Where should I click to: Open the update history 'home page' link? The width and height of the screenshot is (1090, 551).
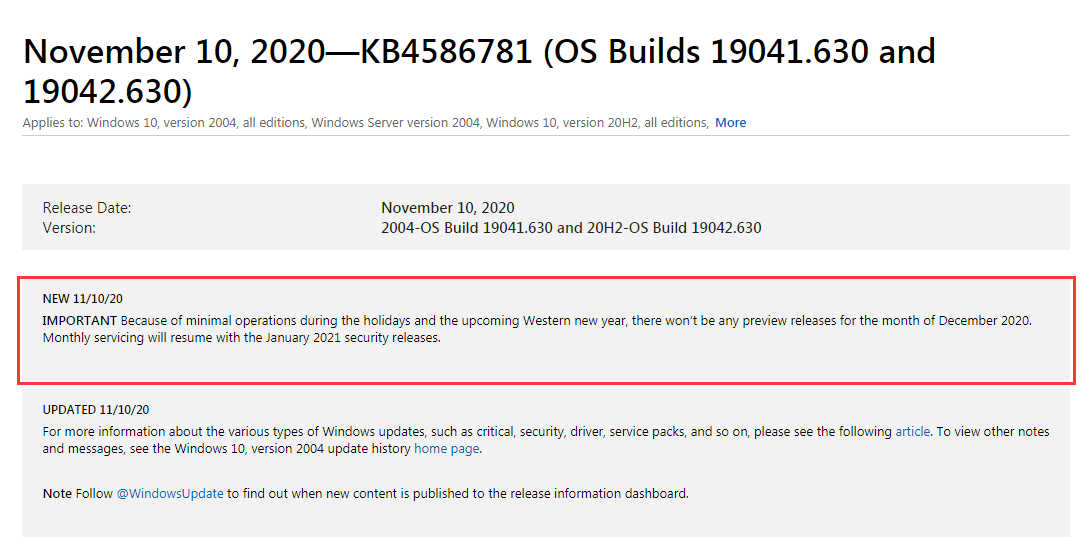pos(446,448)
